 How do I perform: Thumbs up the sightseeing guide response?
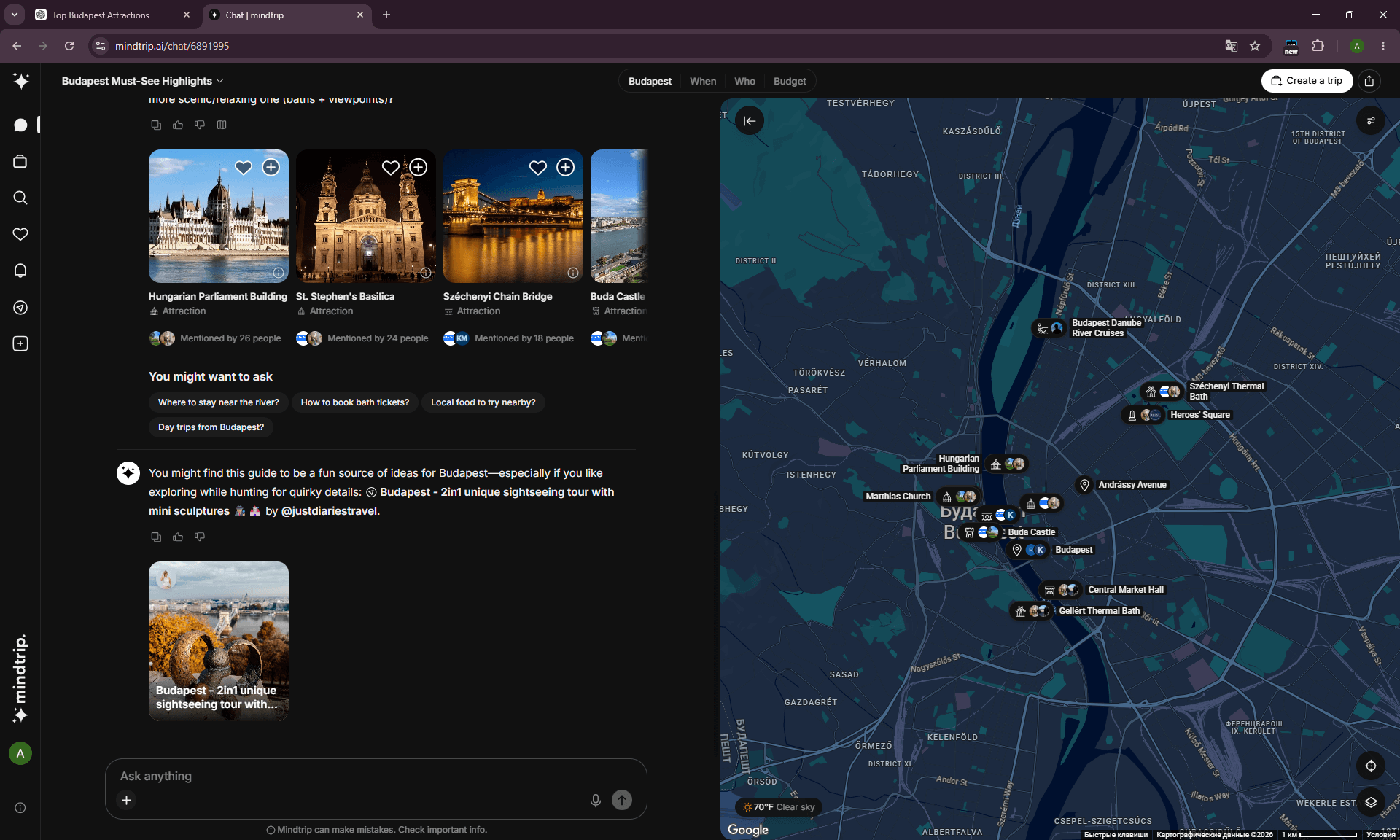click(178, 537)
